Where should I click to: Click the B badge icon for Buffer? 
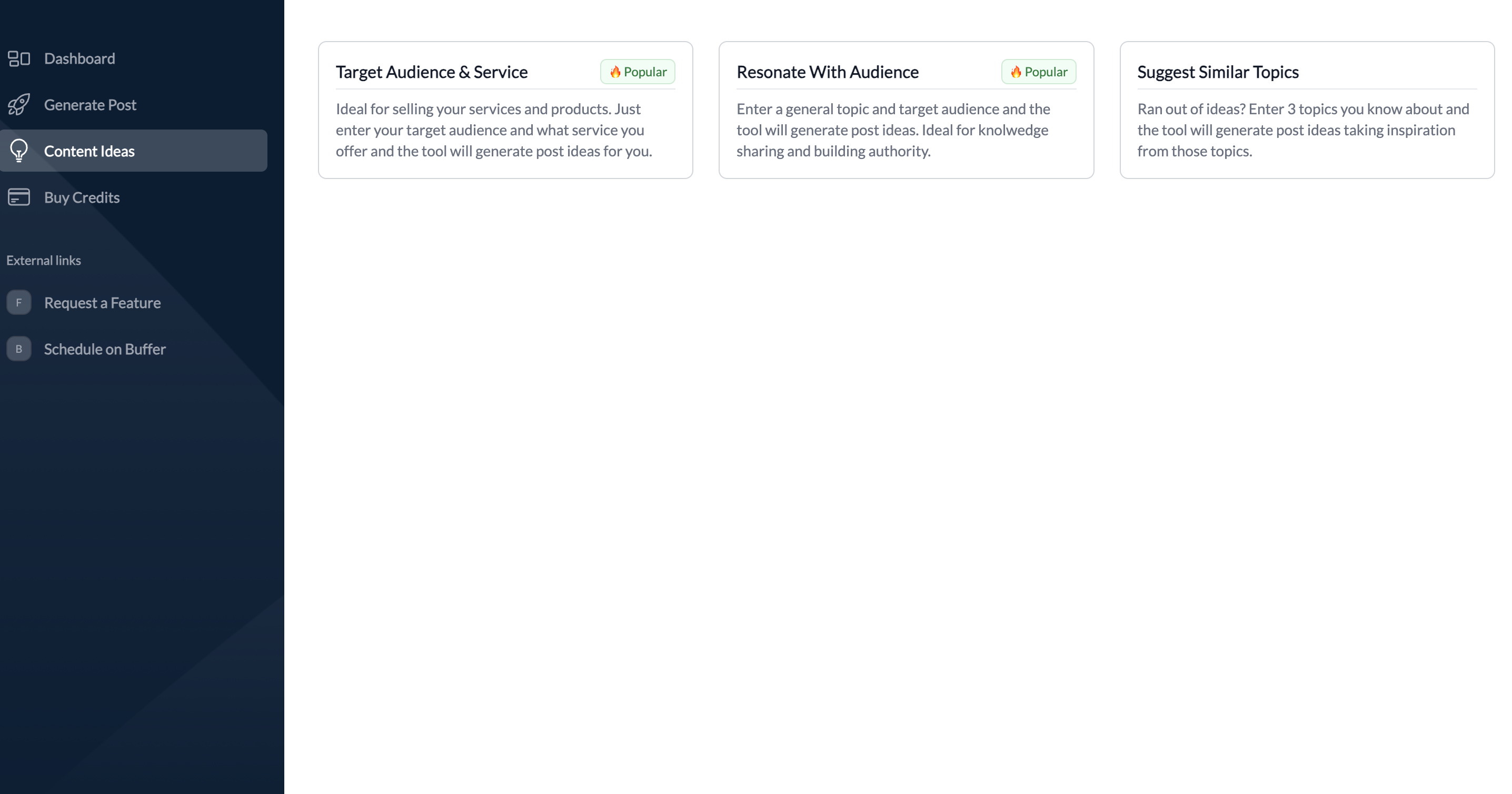pos(19,349)
